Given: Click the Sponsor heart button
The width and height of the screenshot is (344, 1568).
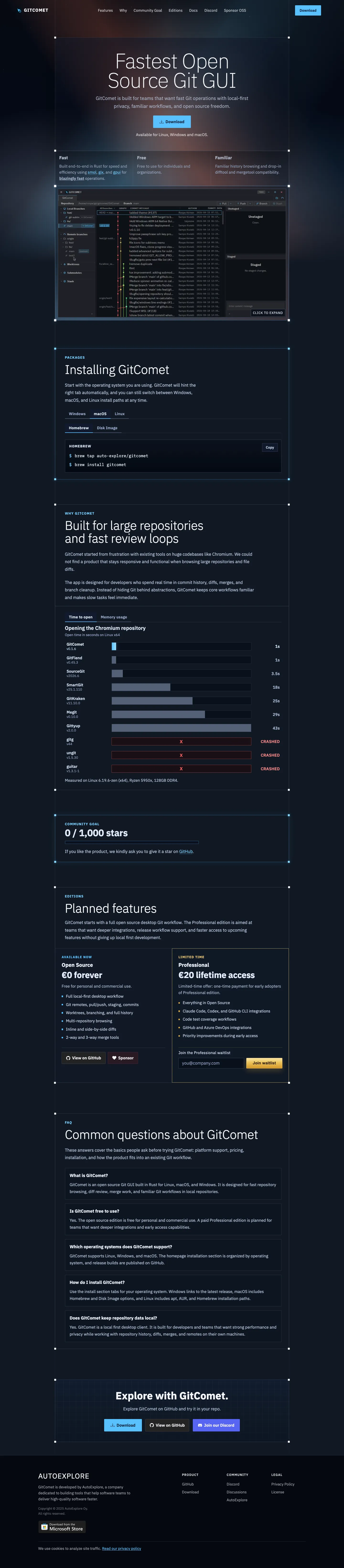Looking at the screenshot, I should [123, 1058].
